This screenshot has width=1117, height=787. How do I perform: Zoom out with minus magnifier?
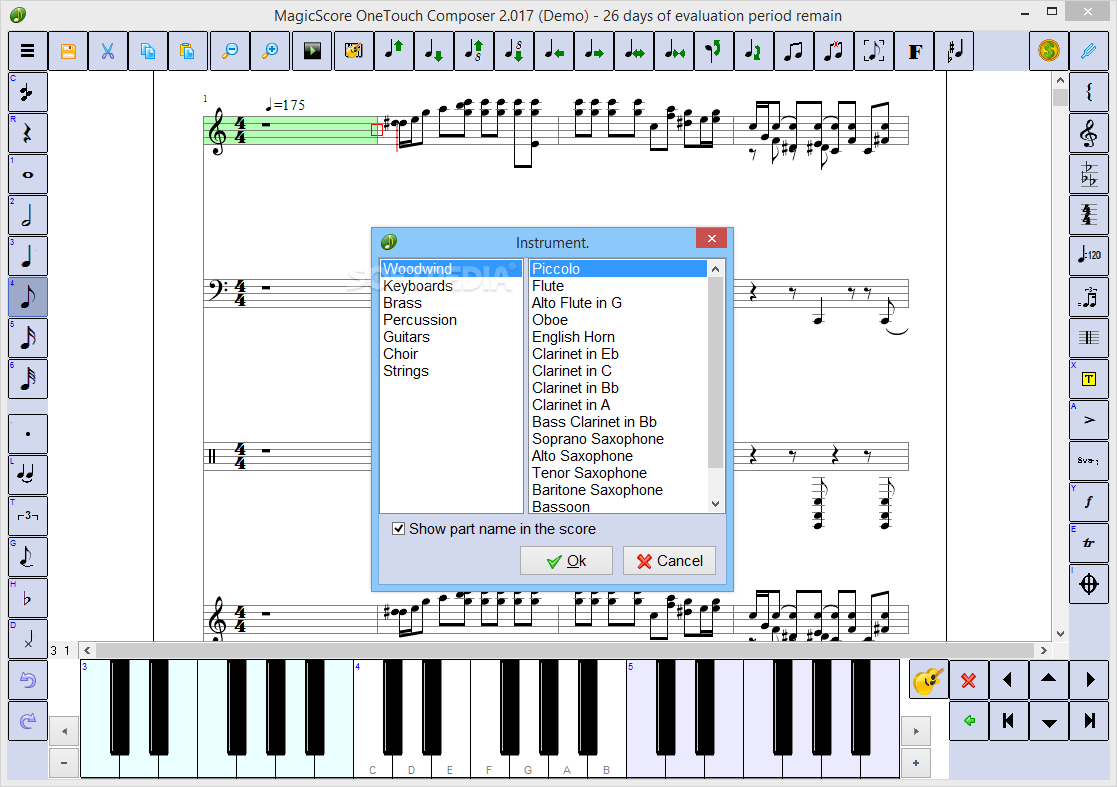[x=230, y=51]
